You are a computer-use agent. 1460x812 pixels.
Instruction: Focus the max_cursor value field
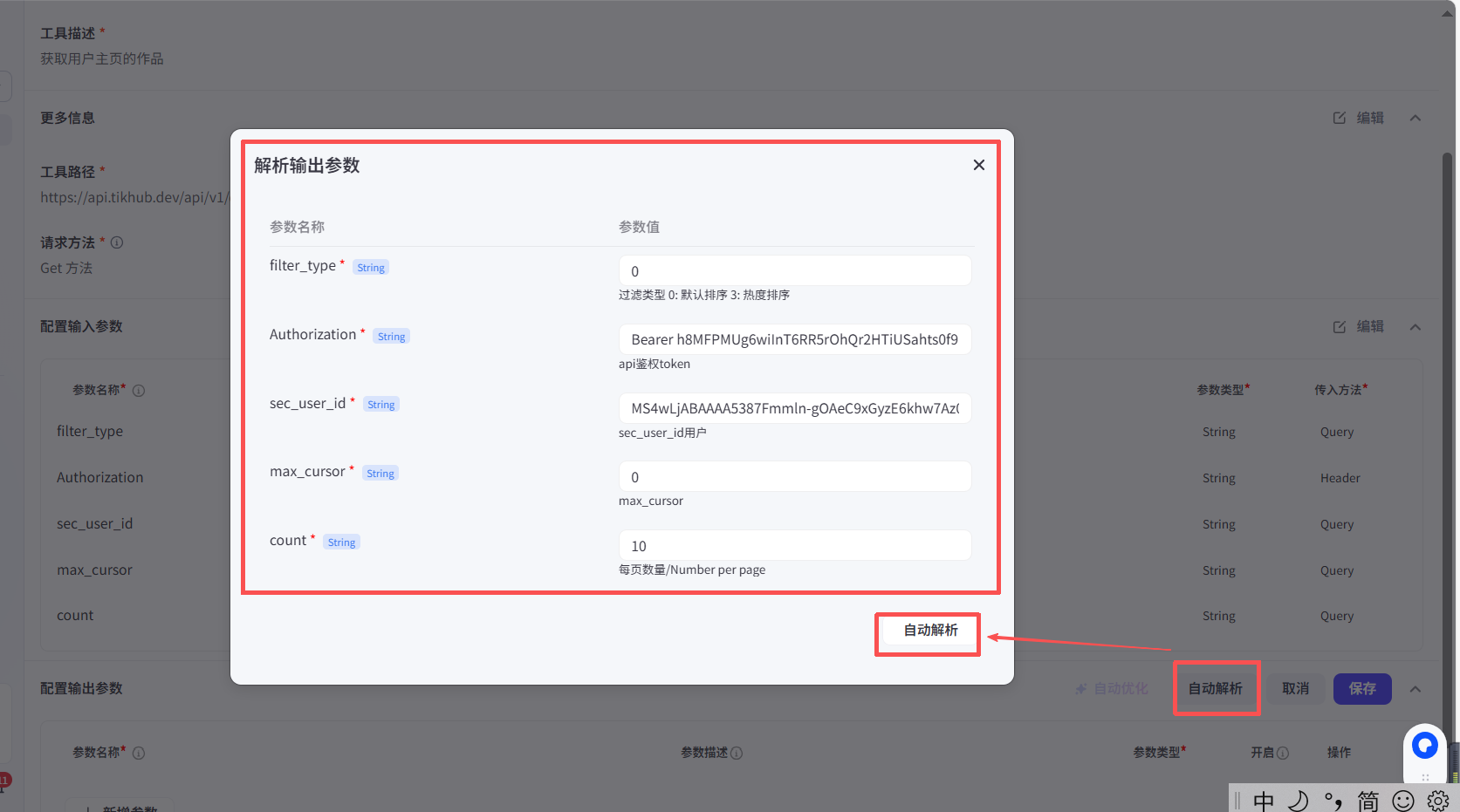point(794,477)
